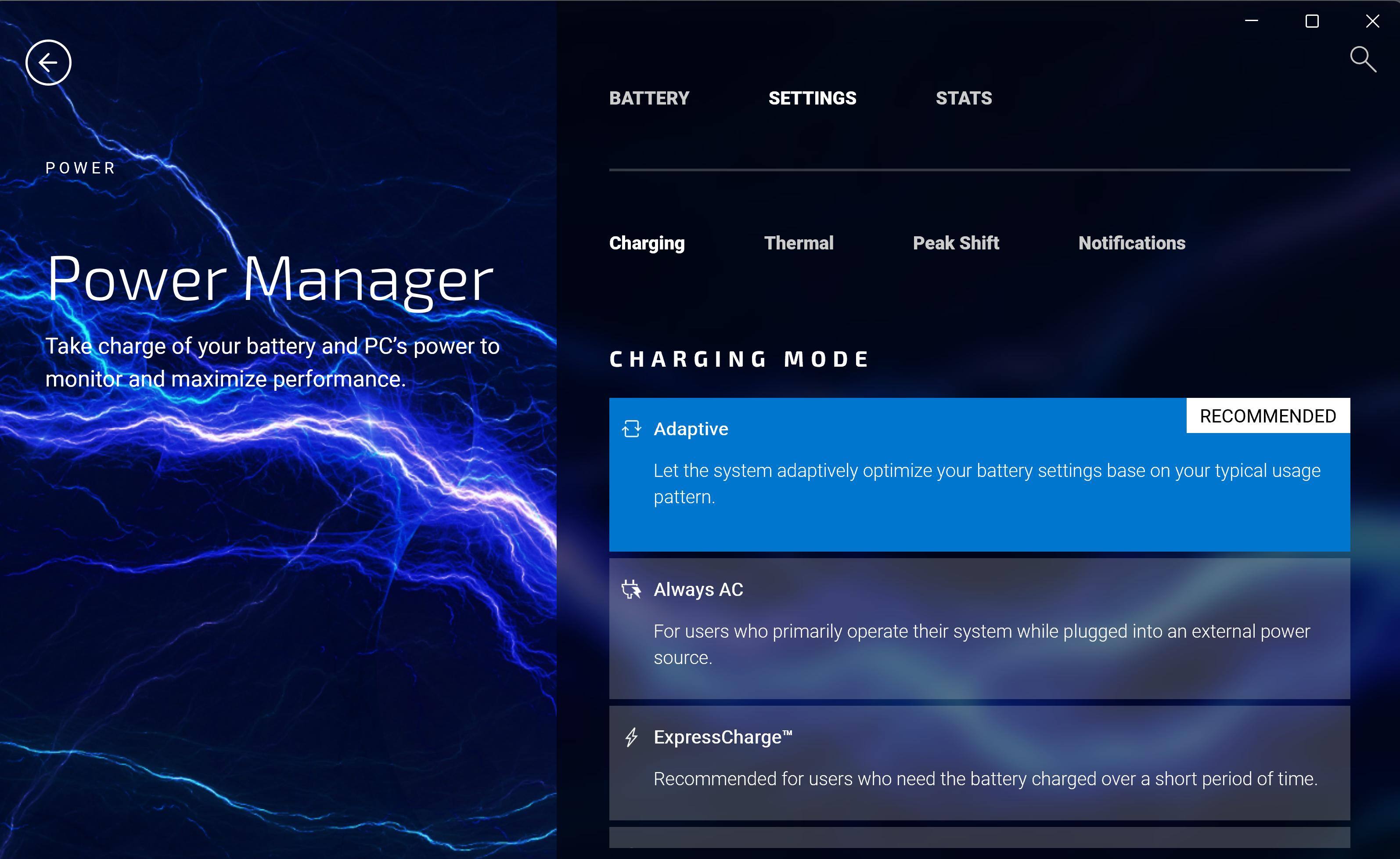Open the search magnifier icon
Viewport: 1400px width, 859px height.
pos(1363,59)
